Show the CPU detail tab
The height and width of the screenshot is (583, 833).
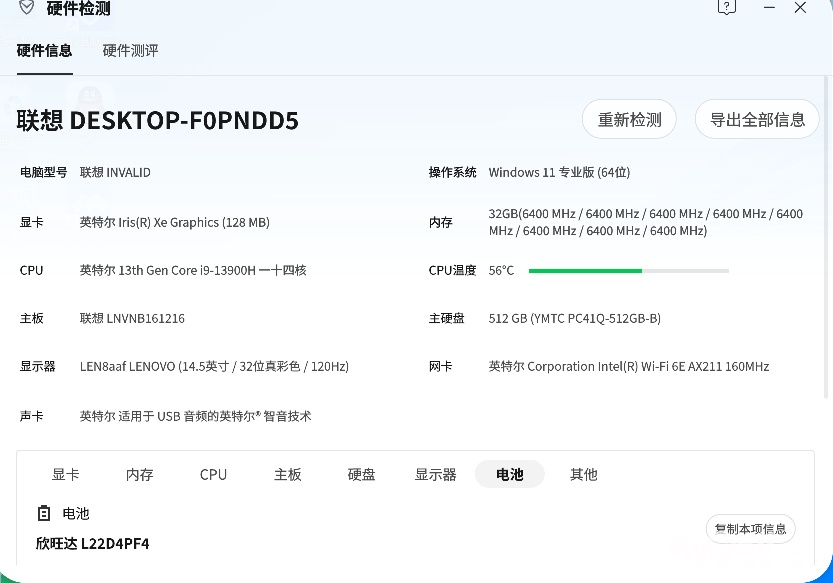click(213, 475)
